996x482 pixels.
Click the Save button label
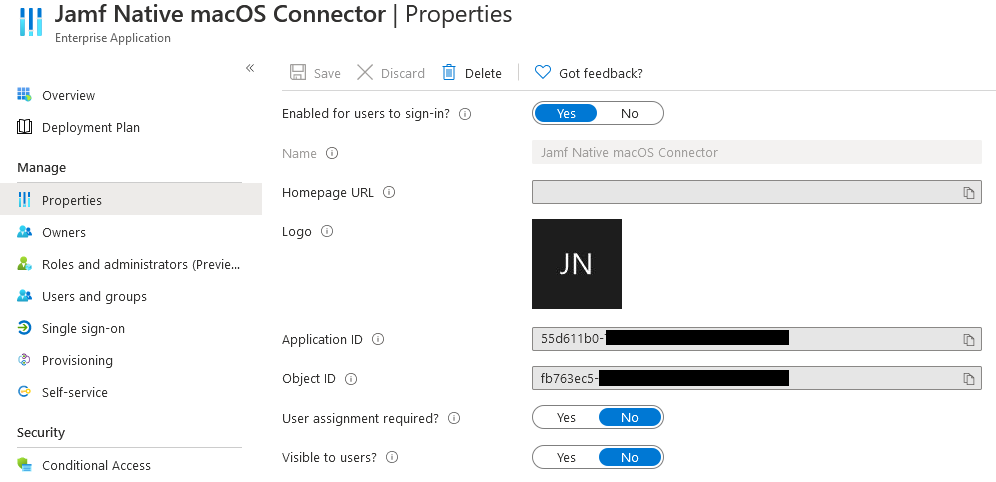[327, 74]
